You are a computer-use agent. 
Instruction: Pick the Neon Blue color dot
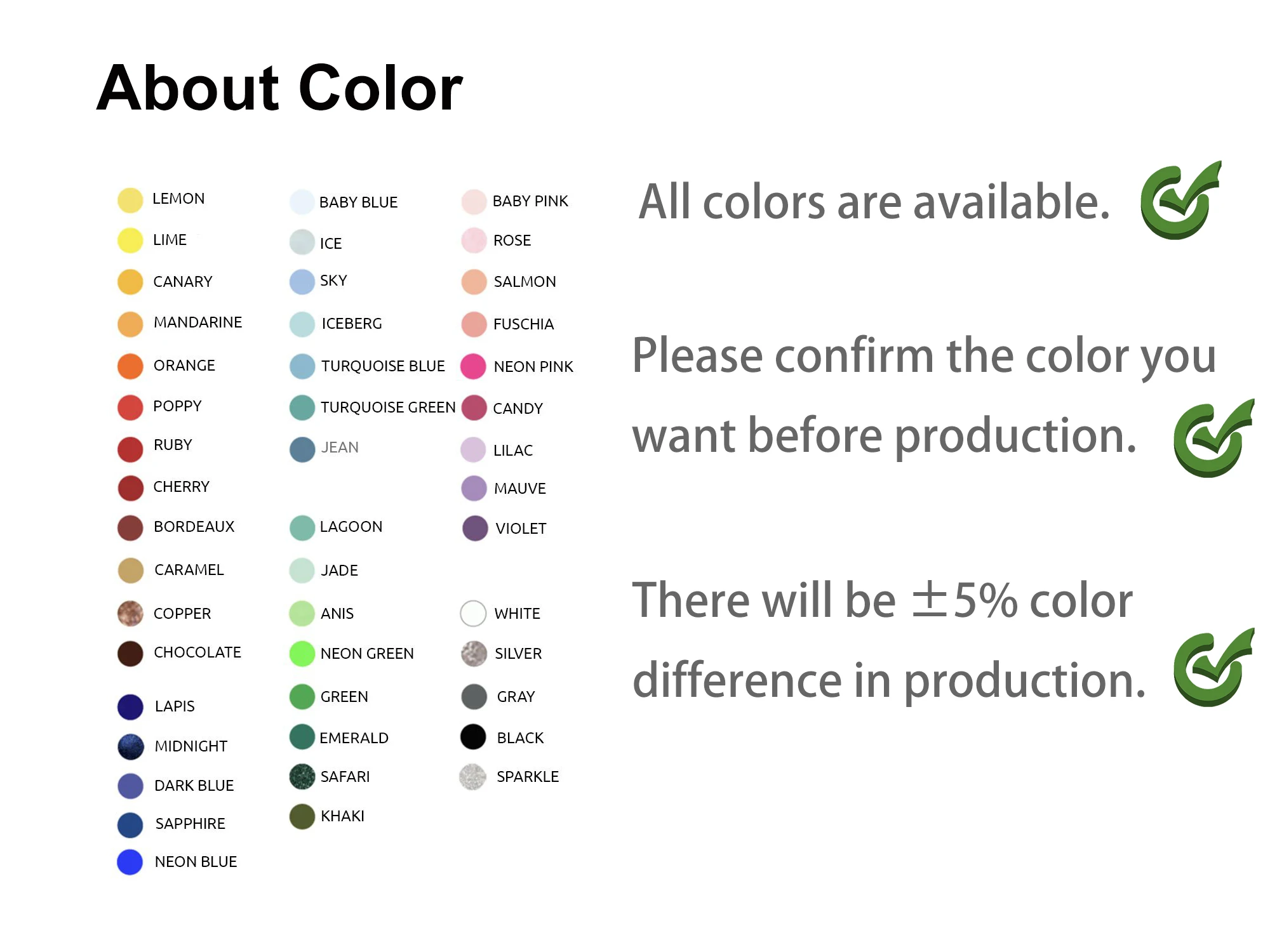click(x=130, y=862)
